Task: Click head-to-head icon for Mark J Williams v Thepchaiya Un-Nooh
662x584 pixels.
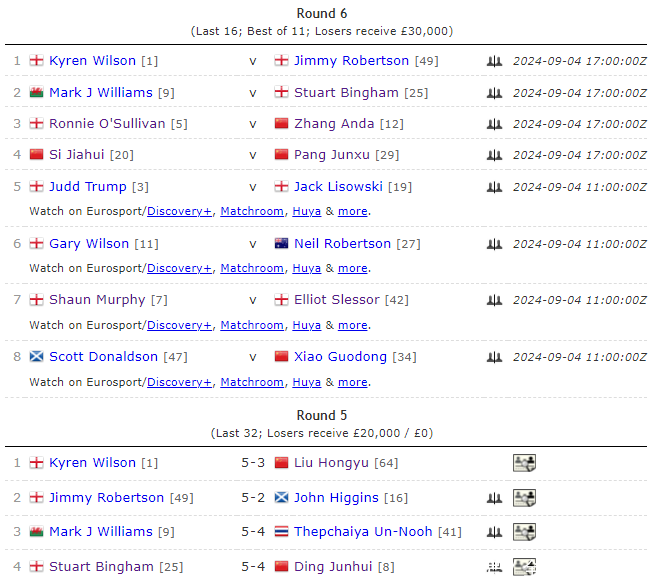Action: point(494,532)
